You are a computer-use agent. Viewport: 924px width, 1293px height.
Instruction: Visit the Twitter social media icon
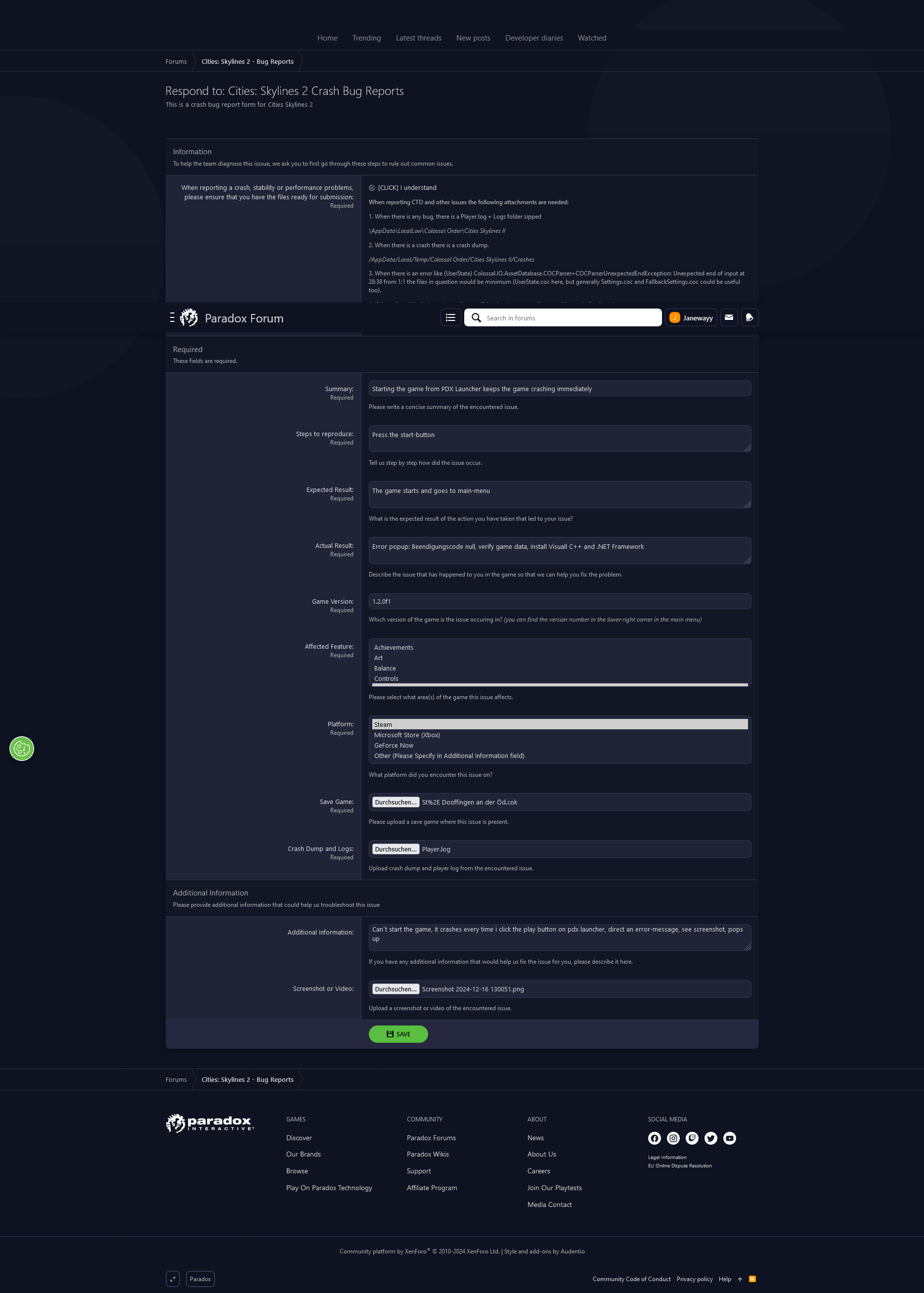coord(710,1138)
